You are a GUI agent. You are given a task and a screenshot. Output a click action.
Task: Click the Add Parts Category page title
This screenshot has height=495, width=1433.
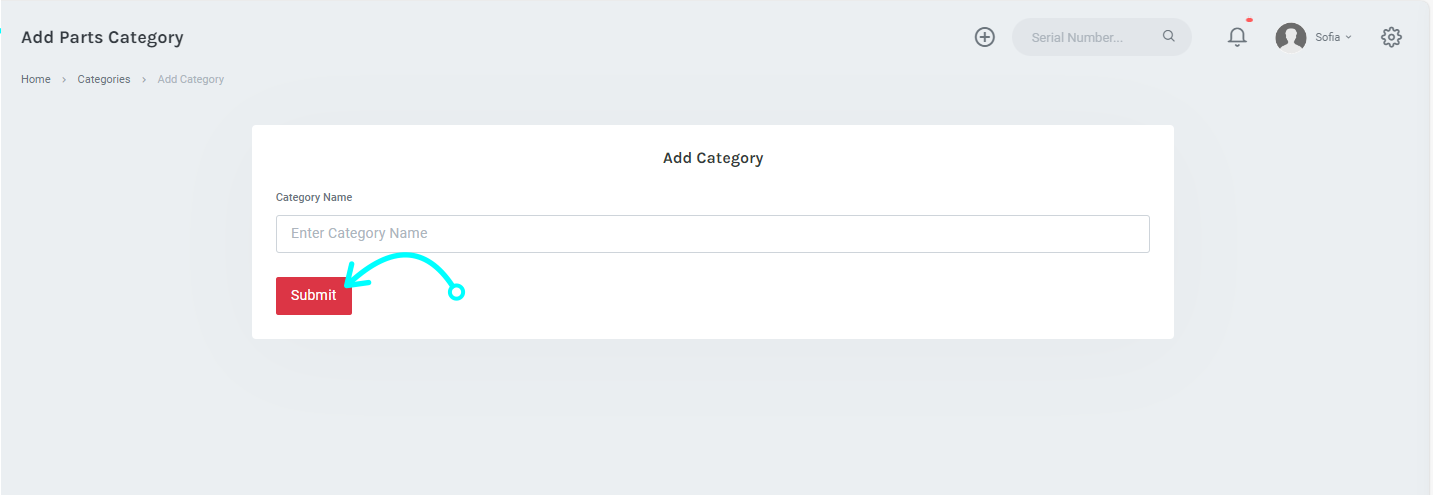coord(102,38)
